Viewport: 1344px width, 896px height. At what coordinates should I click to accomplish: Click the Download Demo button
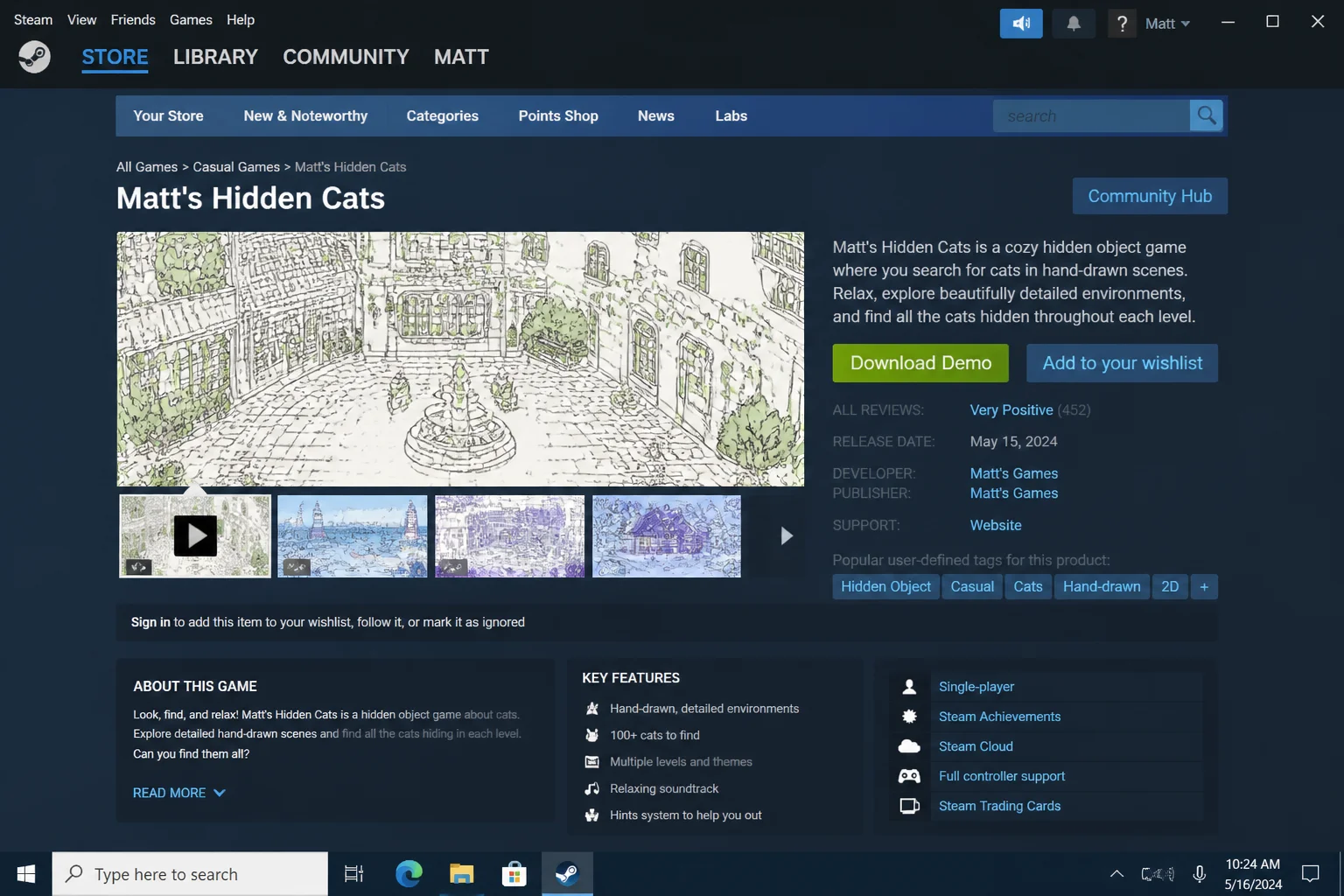point(920,363)
